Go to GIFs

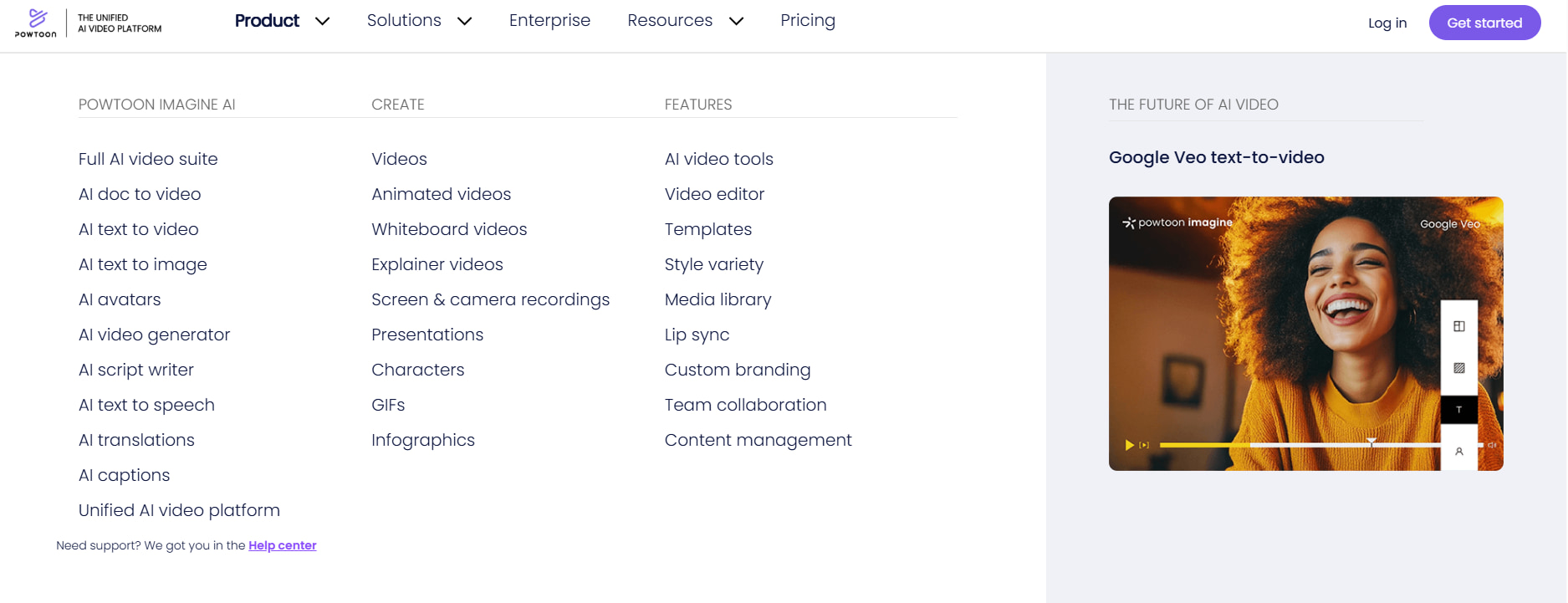pos(388,405)
